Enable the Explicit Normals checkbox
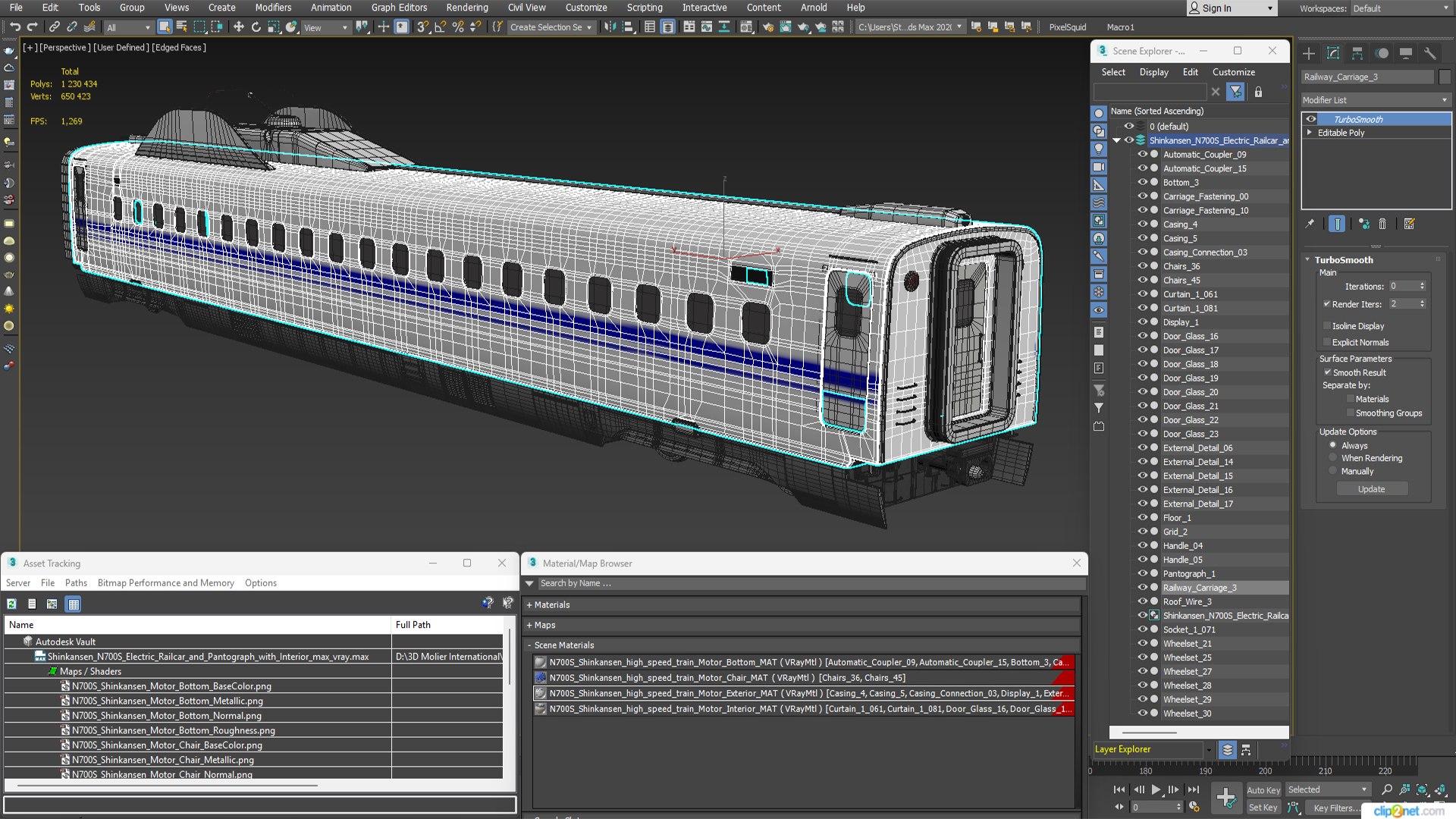 coord(1327,343)
